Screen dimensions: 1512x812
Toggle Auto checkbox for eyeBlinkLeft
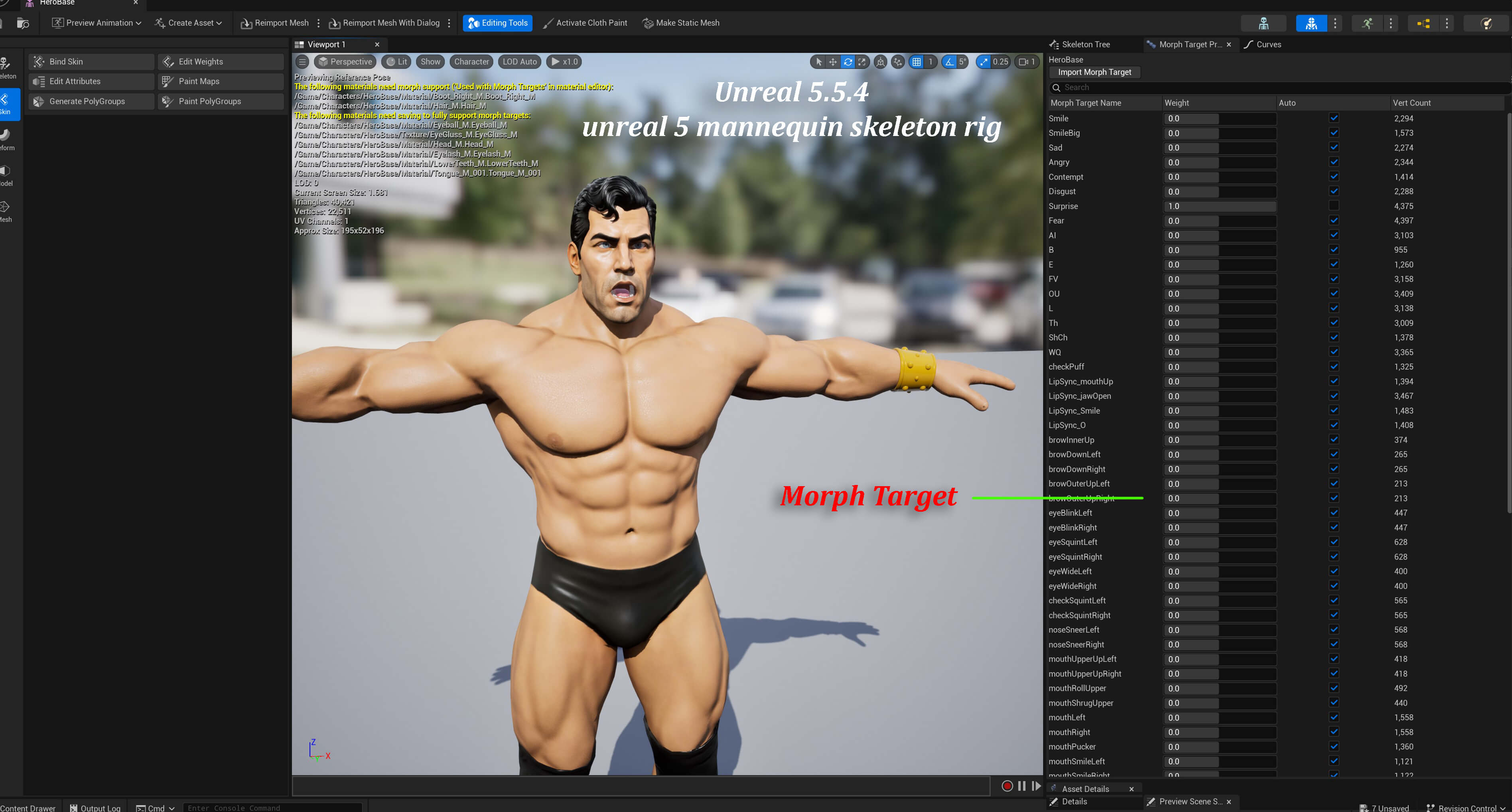pos(1334,512)
